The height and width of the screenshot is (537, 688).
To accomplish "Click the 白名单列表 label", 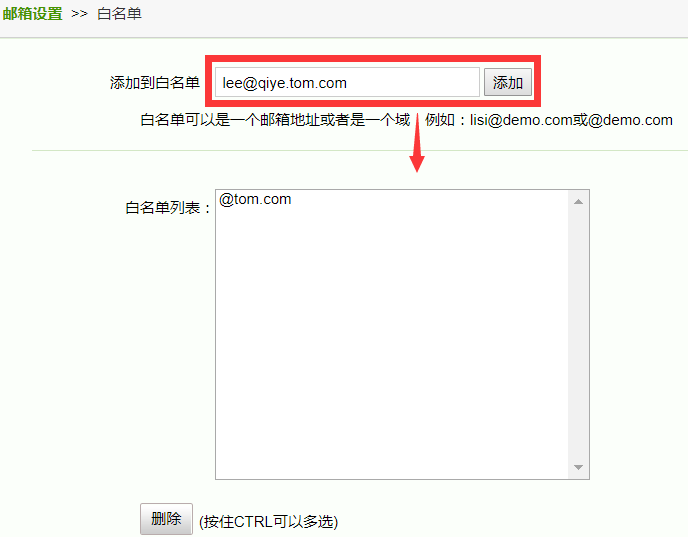I will 168,208.
